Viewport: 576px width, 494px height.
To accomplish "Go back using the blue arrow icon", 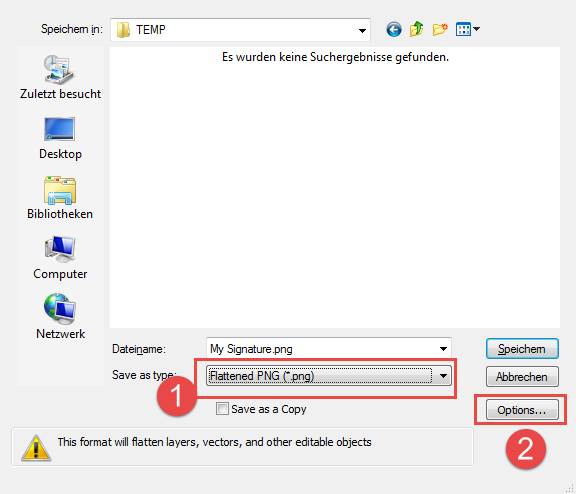I will point(394,29).
